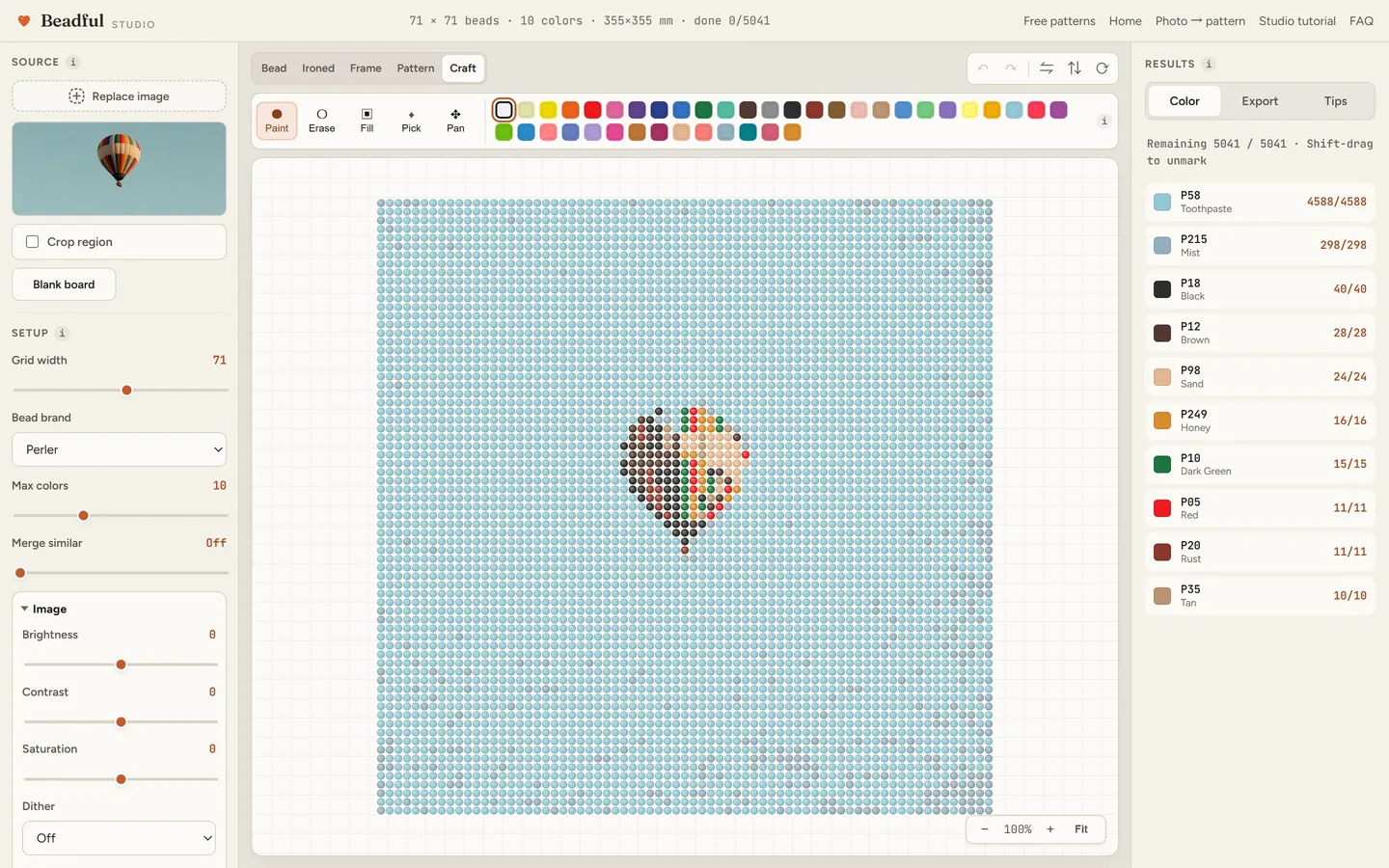
Task: Open the Studio tutorial link
Action: [x=1297, y=21]
